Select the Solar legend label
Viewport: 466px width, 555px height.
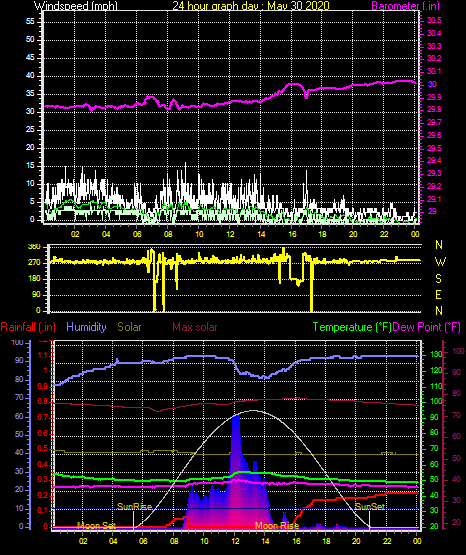(x=130, y=327)
